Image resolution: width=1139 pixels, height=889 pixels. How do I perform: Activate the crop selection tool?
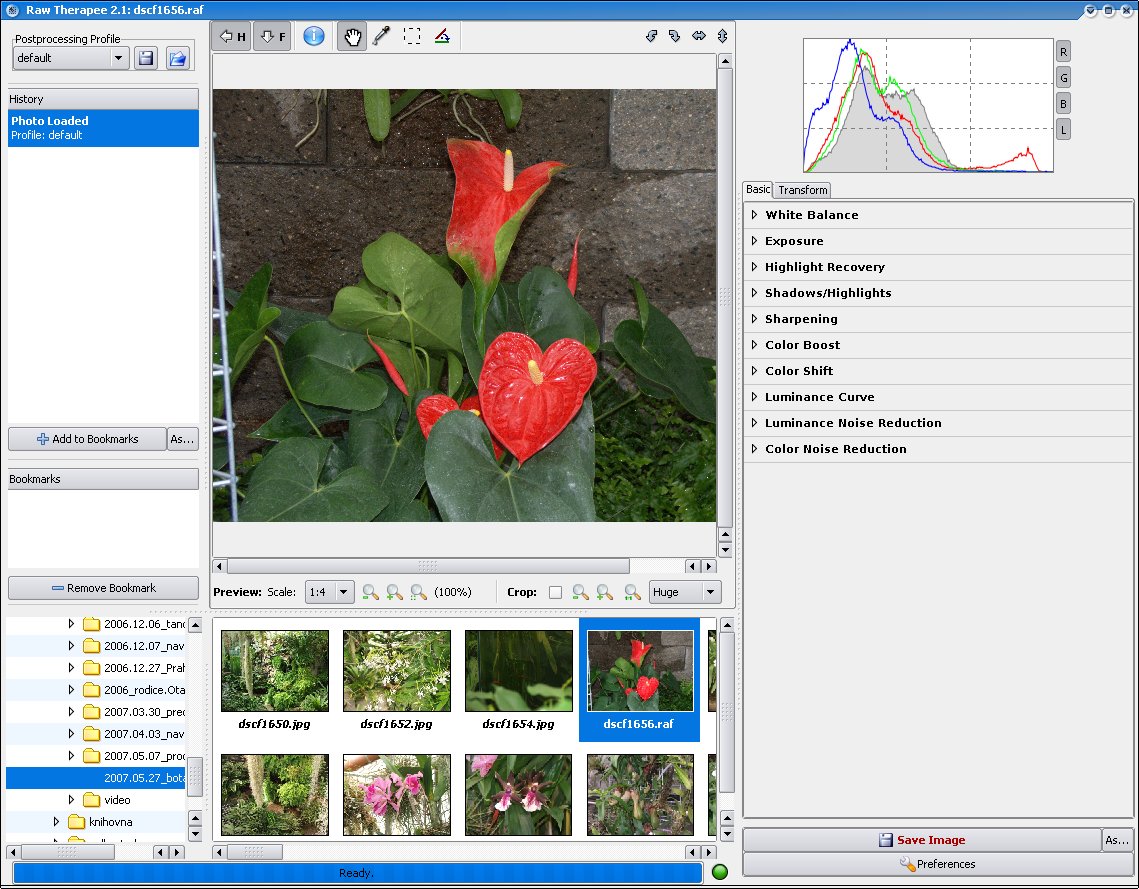411,37
